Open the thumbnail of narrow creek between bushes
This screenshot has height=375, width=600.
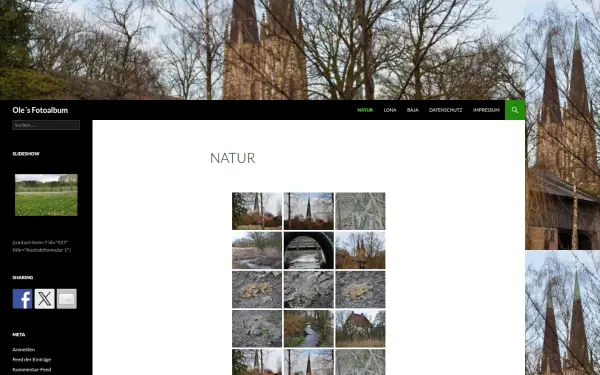coord(309,329)
